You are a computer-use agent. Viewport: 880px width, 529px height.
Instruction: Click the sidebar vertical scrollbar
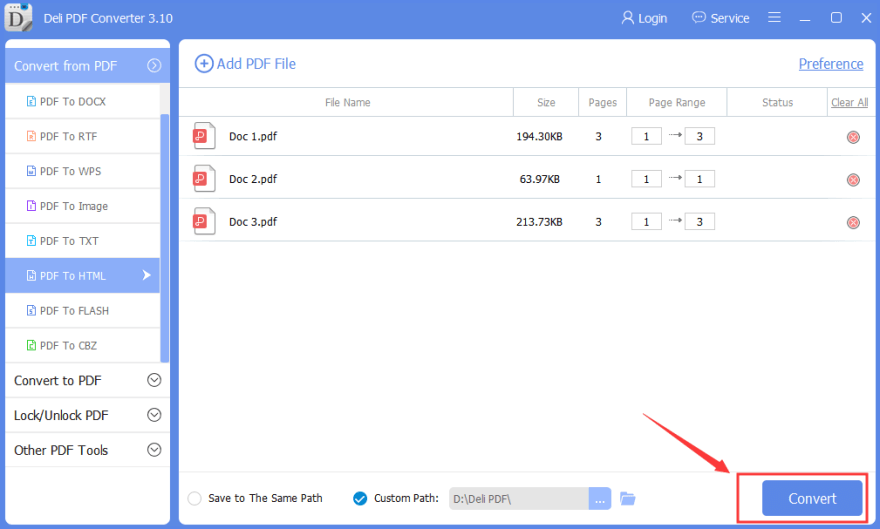click(164, 238)
